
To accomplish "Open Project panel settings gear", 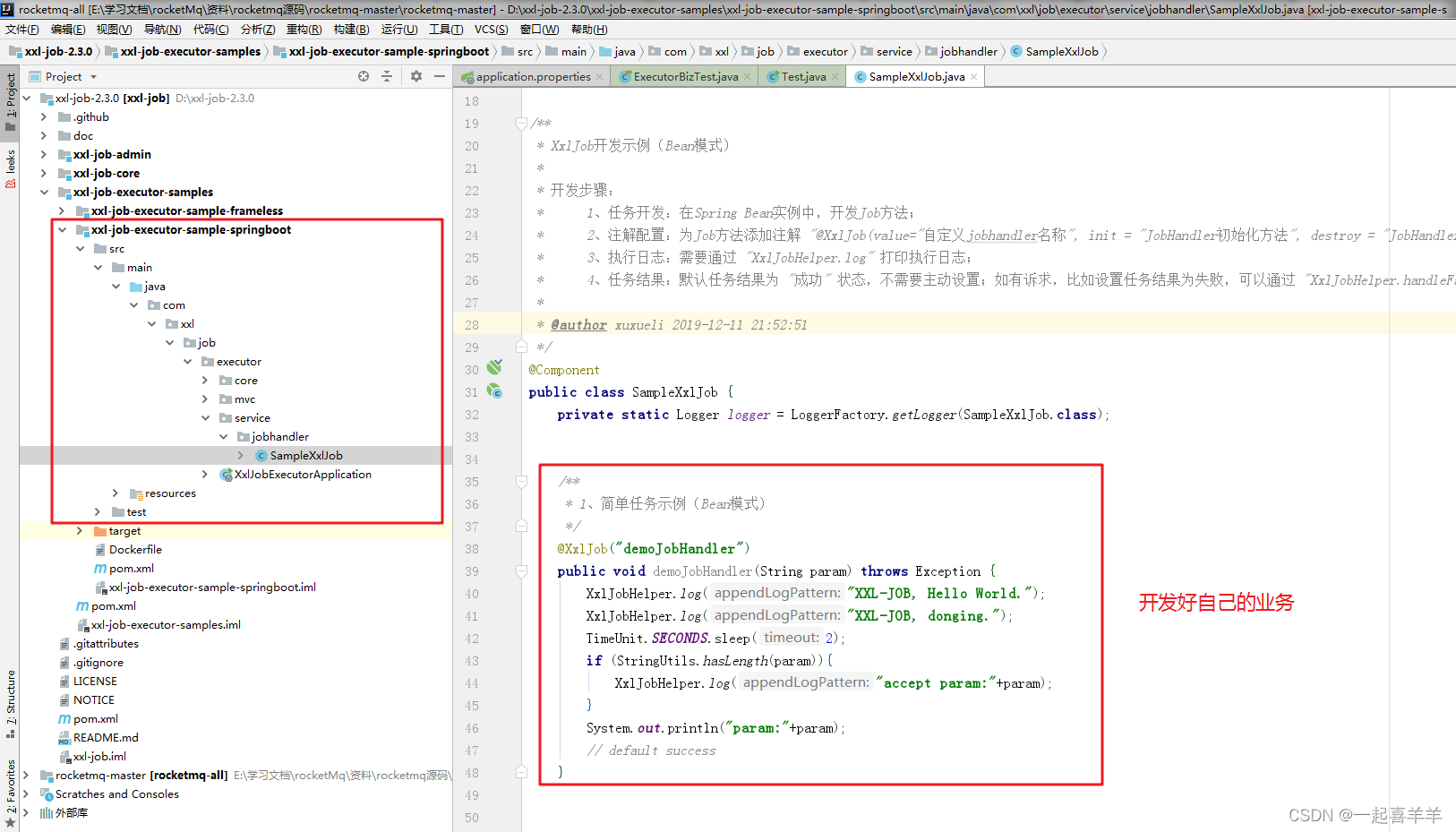I will (x=416, y=76).
